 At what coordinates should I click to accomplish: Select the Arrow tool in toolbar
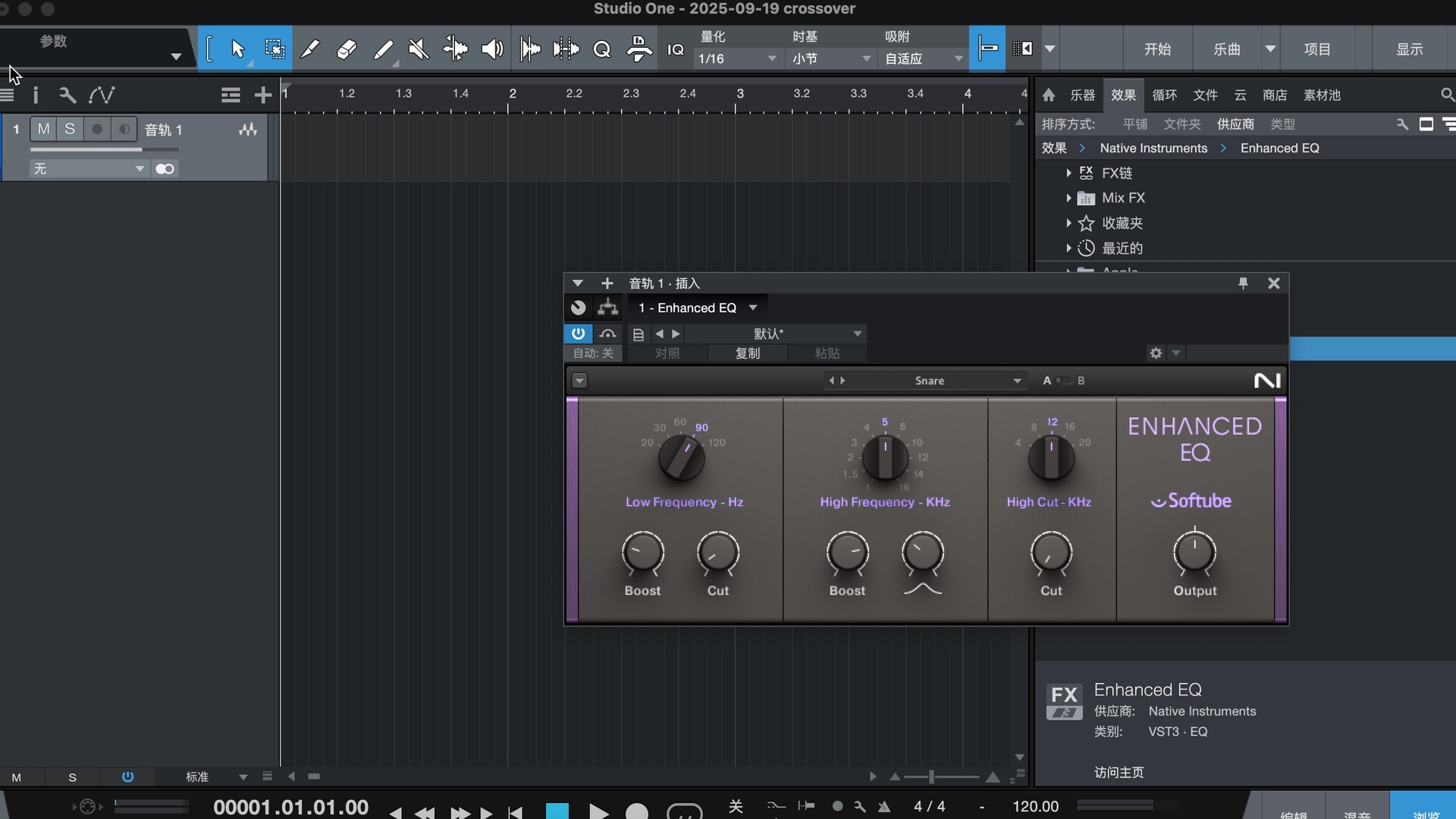tap(237, 49)
